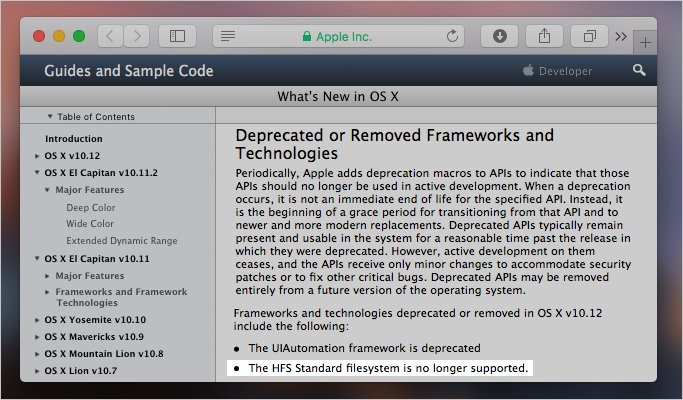
Task: Open OS X v10.12 chapter link
Action: pos(72,156)
